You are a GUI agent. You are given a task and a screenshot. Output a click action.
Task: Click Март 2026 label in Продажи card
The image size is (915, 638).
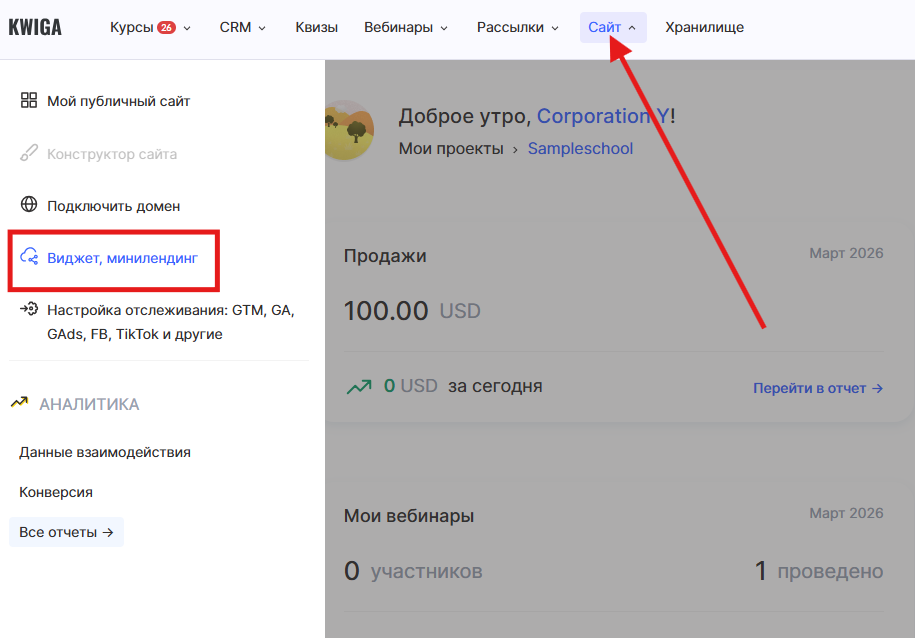pyautogui.click(x=846, y=253)
